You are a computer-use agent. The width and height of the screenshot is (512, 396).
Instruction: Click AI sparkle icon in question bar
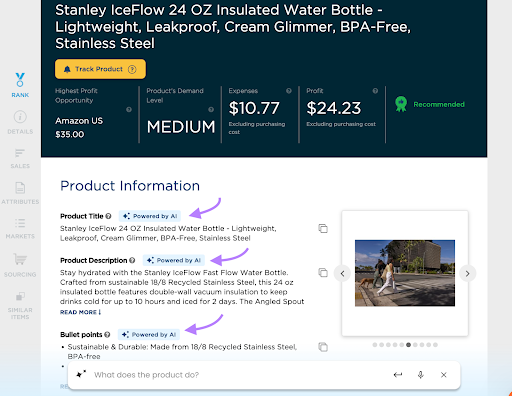tap(81, 374)
